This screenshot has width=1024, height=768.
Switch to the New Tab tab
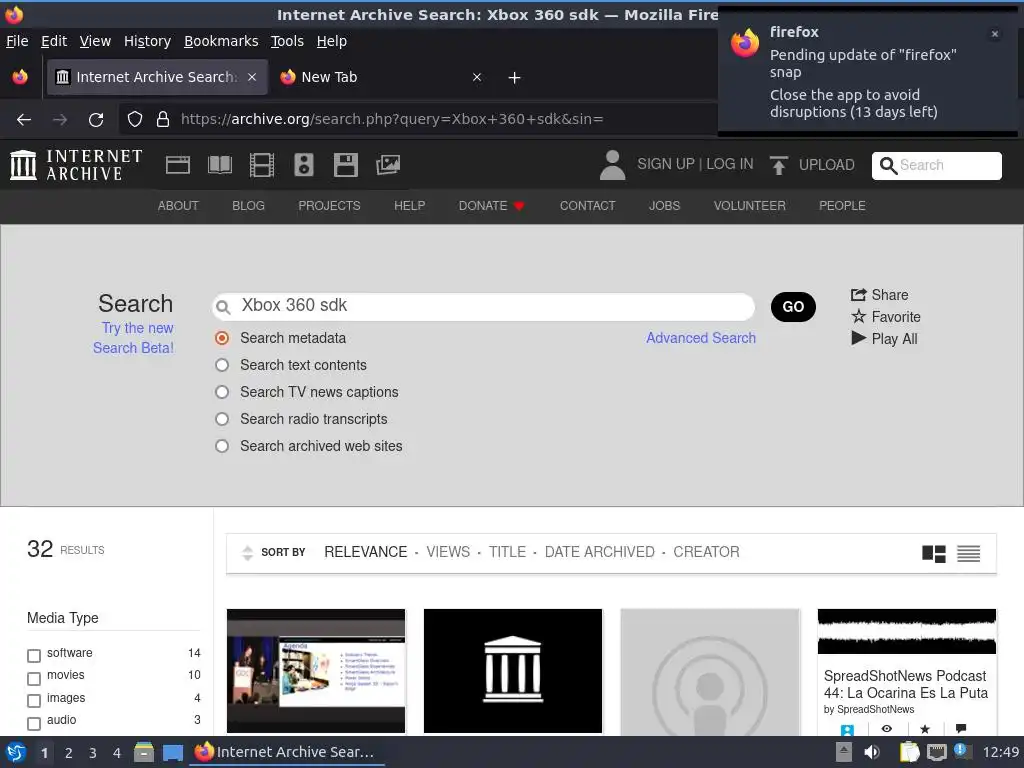(382, 77)
